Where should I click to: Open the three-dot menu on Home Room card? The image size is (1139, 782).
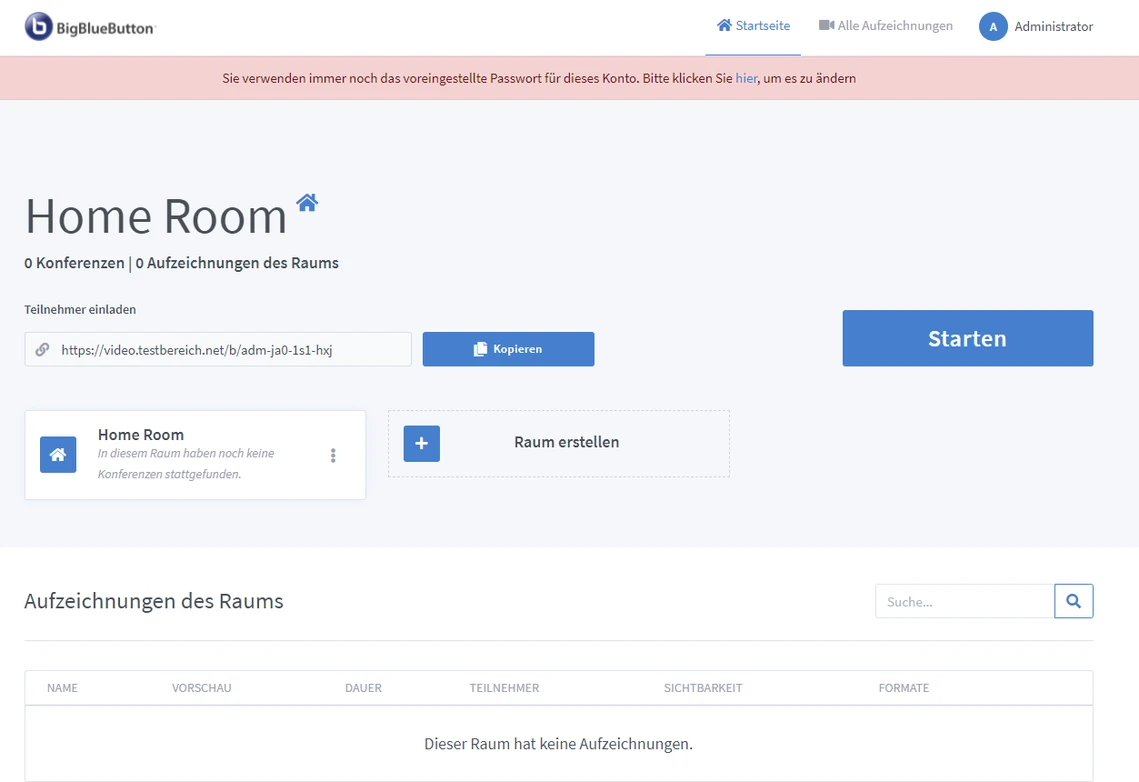coord(333,455)
